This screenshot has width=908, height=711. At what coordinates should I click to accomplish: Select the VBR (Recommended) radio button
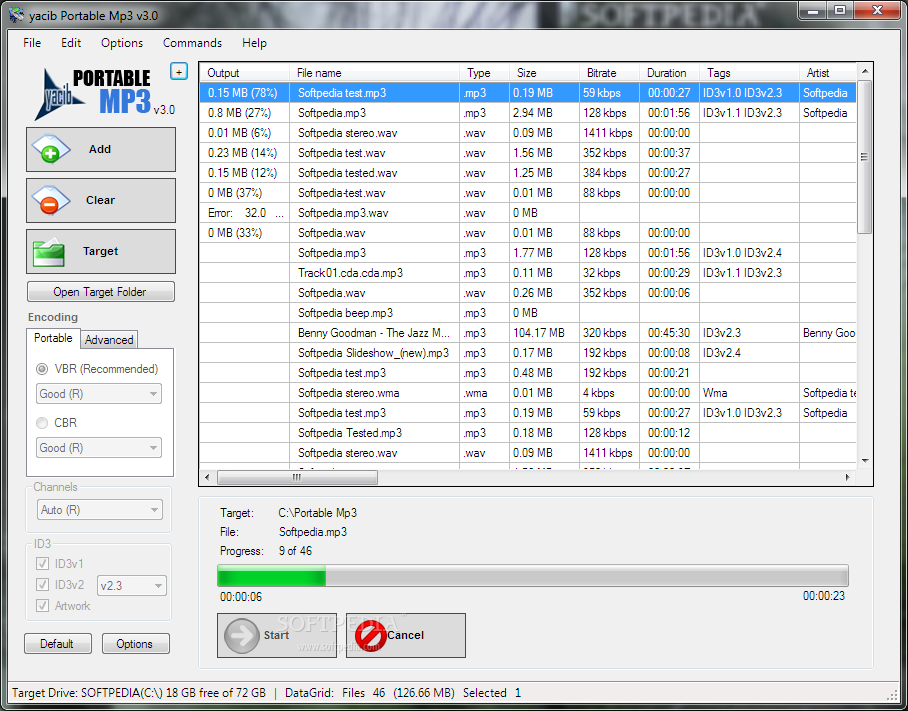pos(42,369)
